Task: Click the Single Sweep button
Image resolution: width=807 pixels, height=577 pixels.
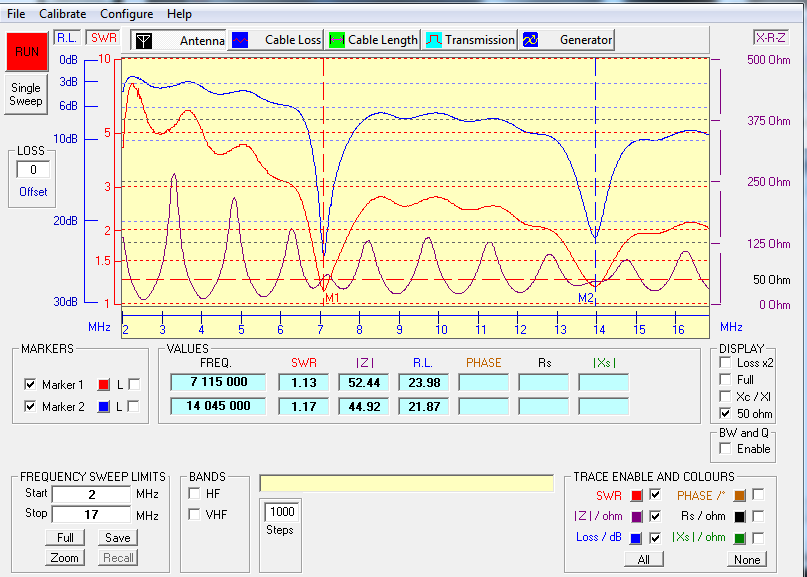Action: pos(26,95)
